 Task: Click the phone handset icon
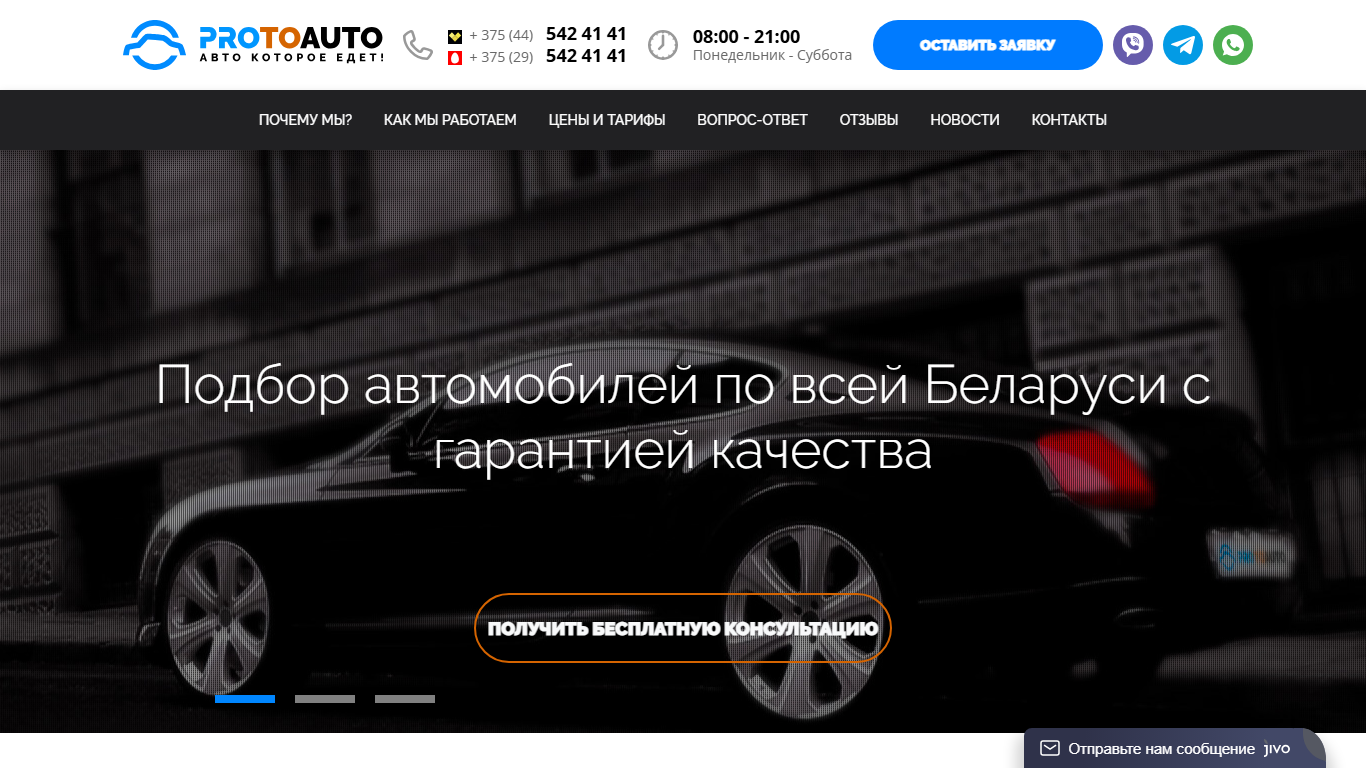point(418,45)
